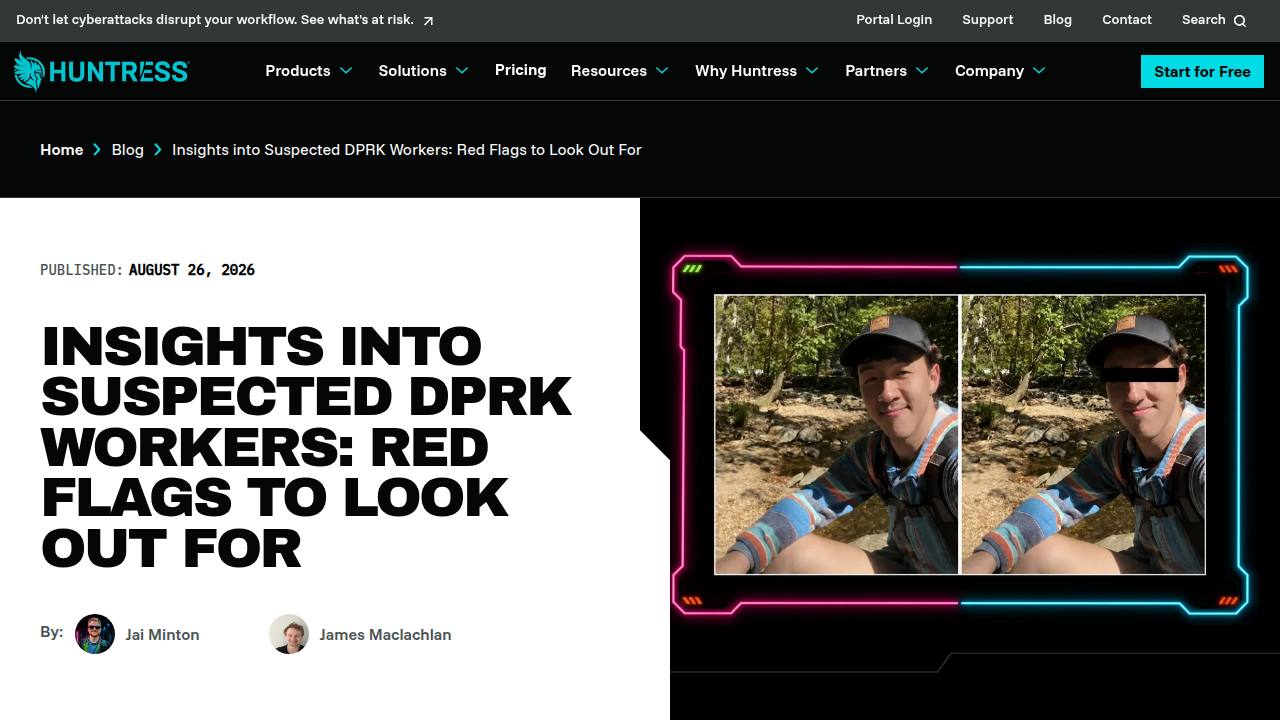Image resolution: width=1280 pixels, height=720 pixels.
Task: Expand the Partners dropdown chevron
Action: click(922, 71)
